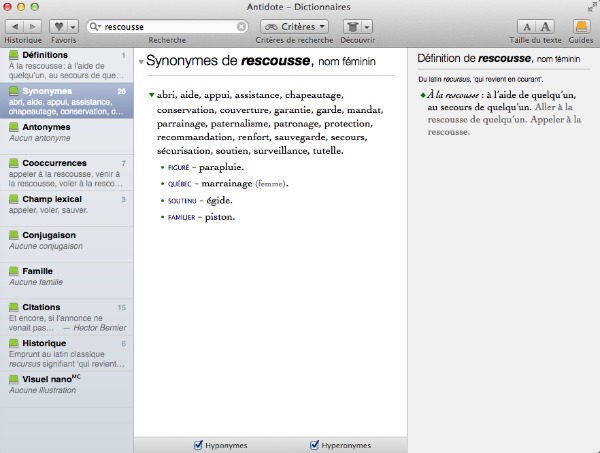This screenshot has height=453, width=600.
Task: Click the green Antonymes book icon
Action: point(14,127)
